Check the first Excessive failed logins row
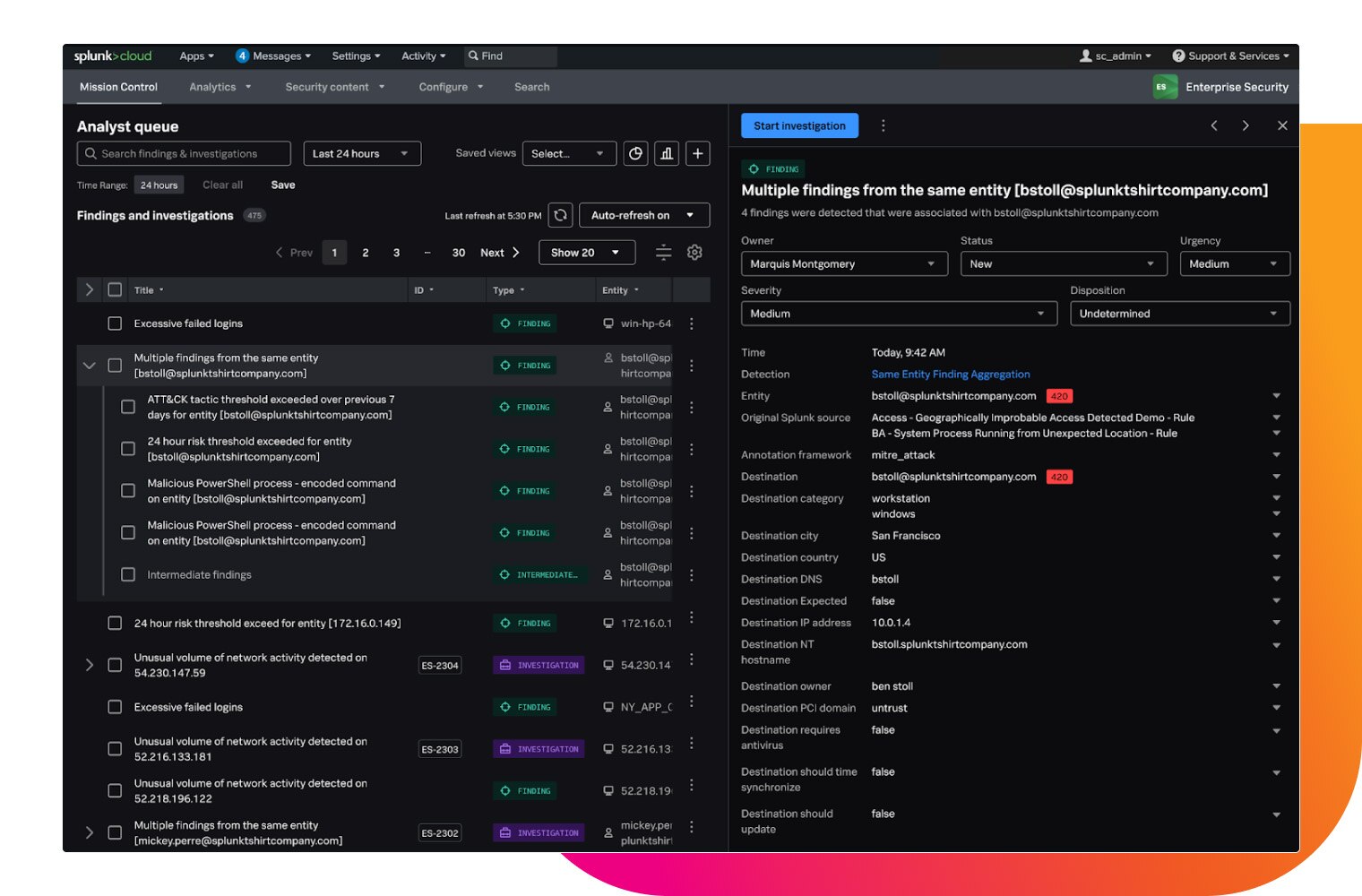 tap(115, 323)
